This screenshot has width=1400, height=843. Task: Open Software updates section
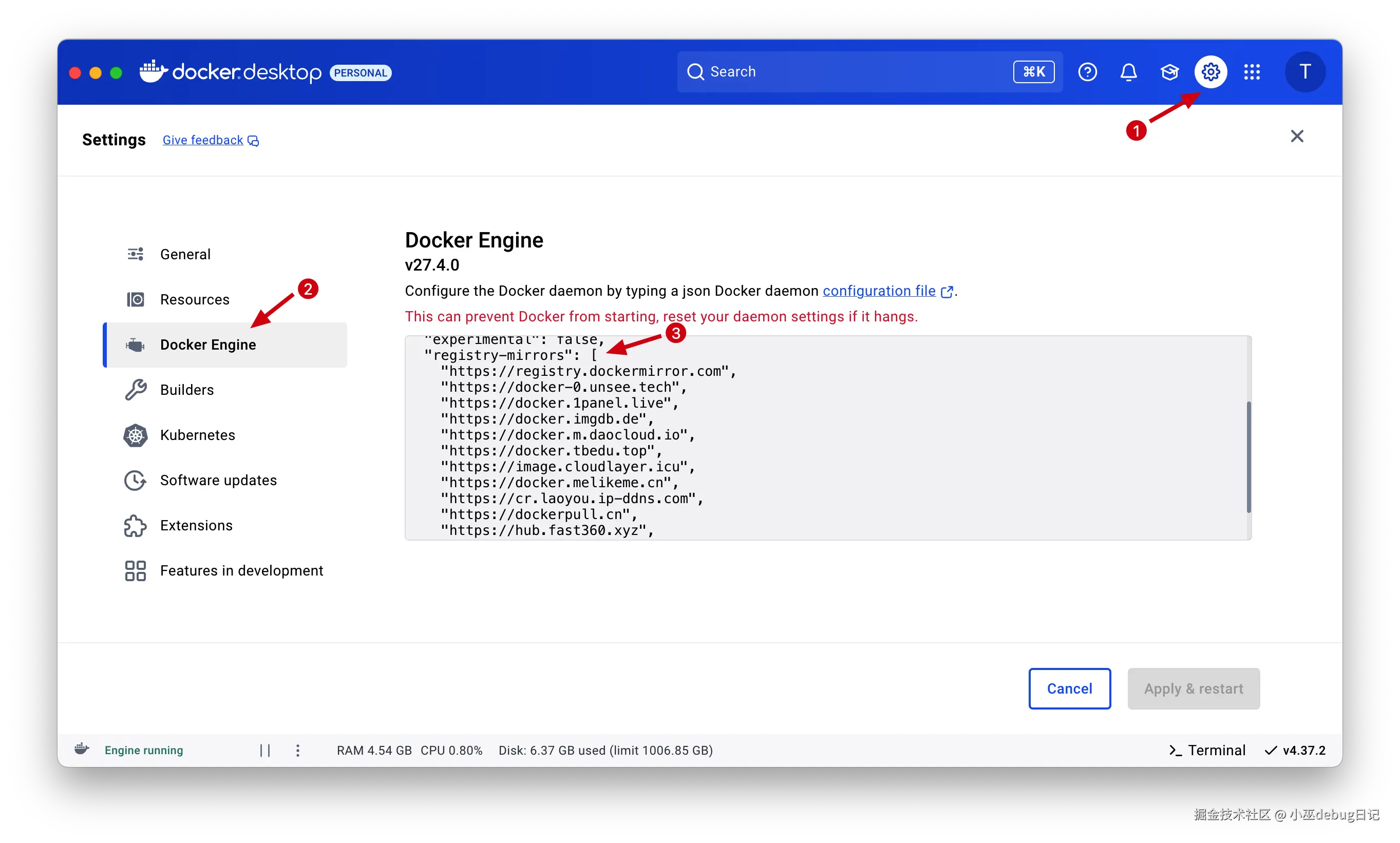click(218, 480)
